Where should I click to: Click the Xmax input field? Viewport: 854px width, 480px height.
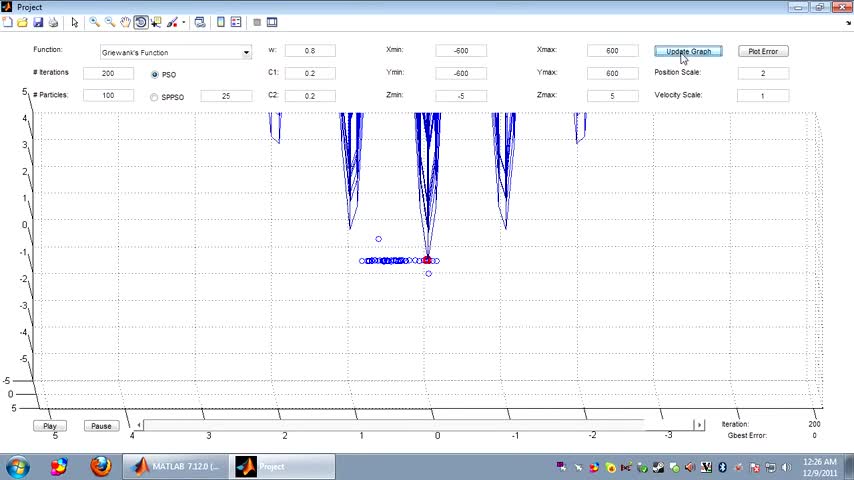pos(612,51)
